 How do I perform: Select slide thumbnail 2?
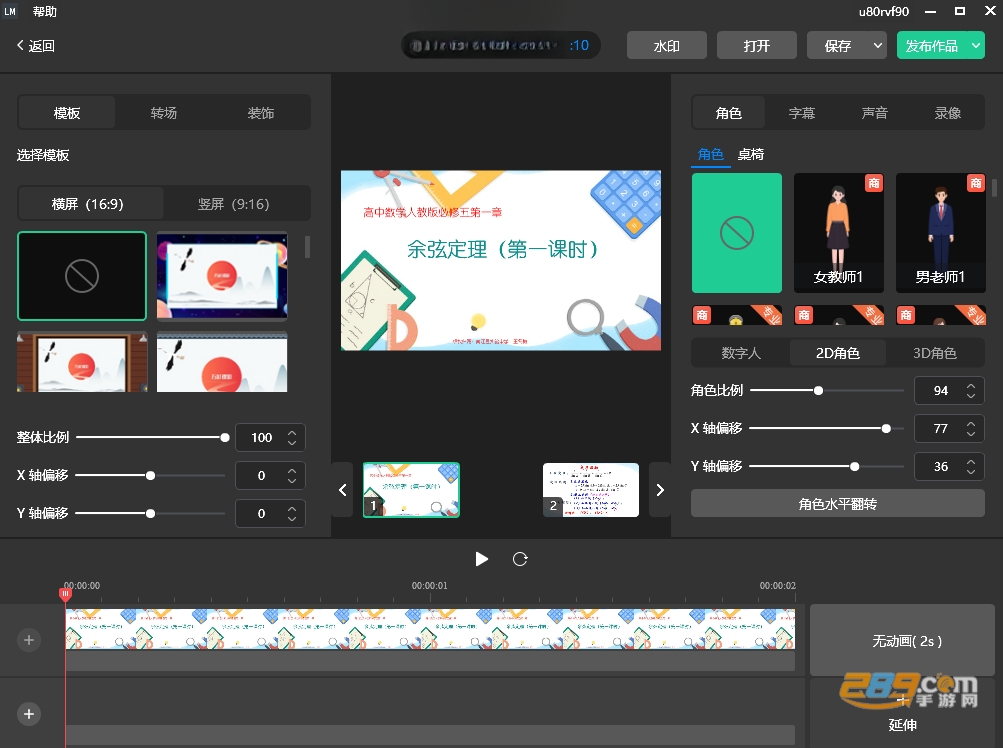[590, 490]
